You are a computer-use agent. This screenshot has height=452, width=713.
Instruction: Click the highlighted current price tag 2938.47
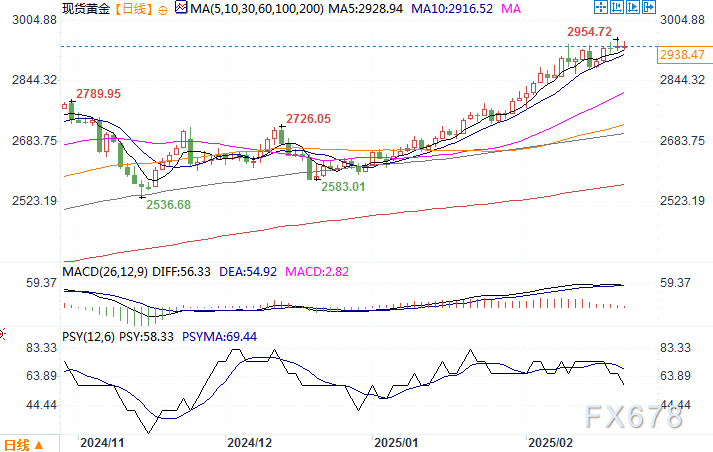[x=682, y=56]
